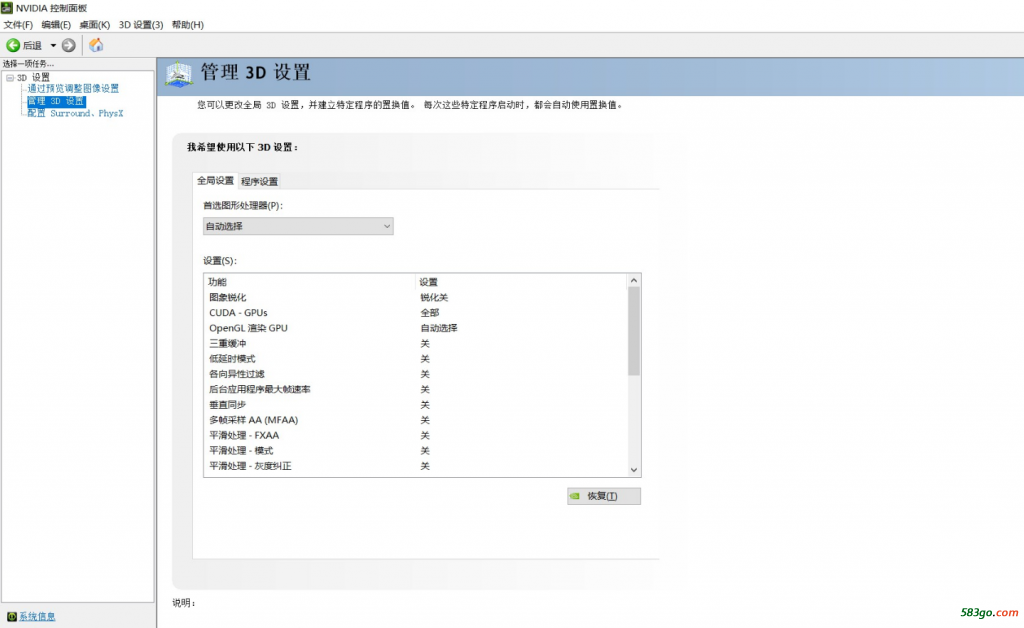Click the NVIDIA icon in the title bar
This screenshot has height=628, width=1024.
[7, 8]
